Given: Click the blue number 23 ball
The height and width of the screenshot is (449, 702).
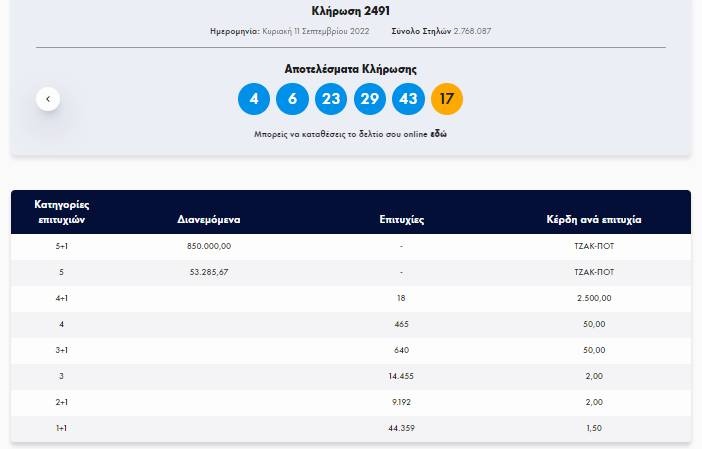Looking at the screenshot, I should [331, 100].
